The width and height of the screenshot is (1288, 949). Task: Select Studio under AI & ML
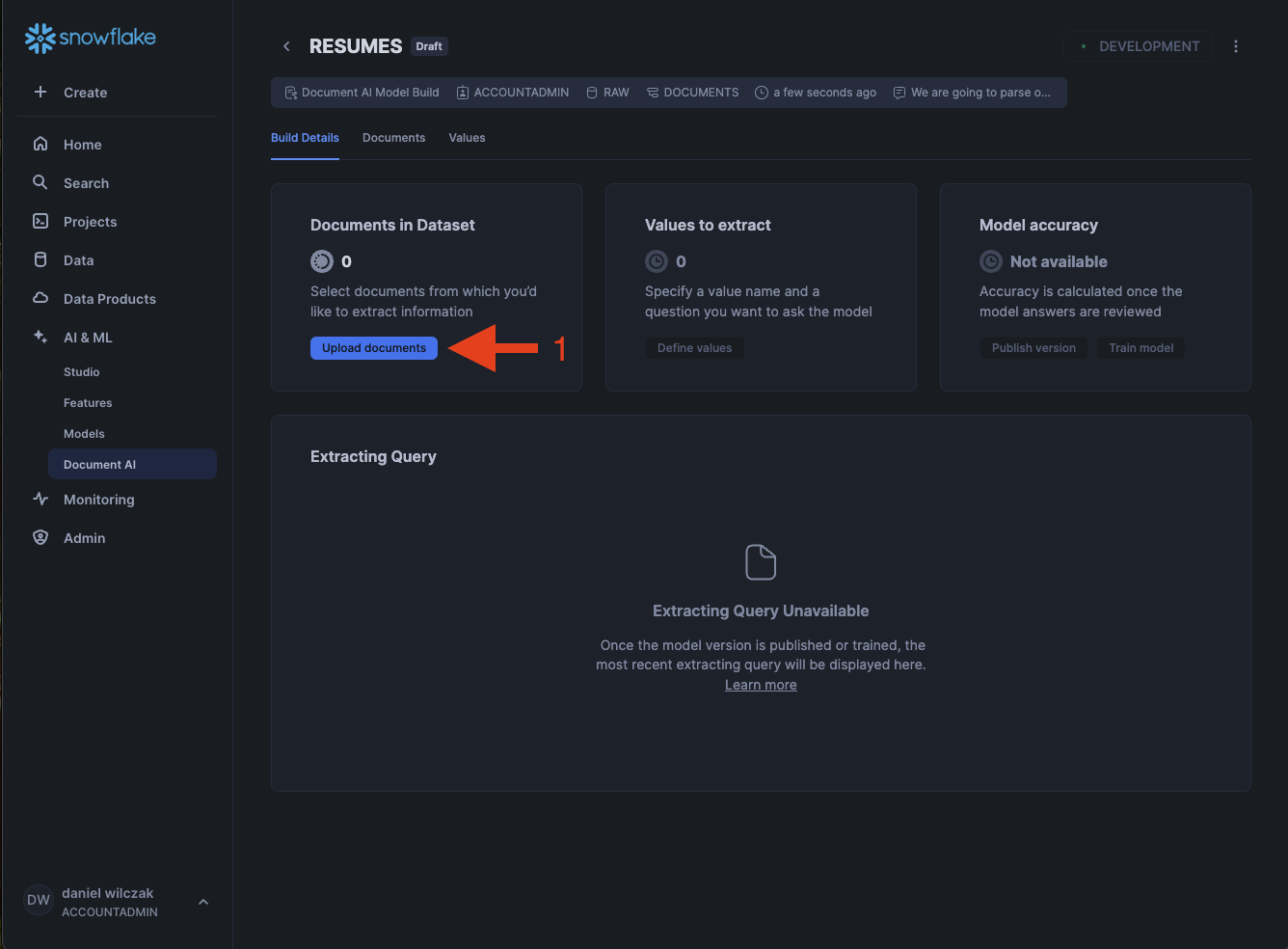point(82,372)
